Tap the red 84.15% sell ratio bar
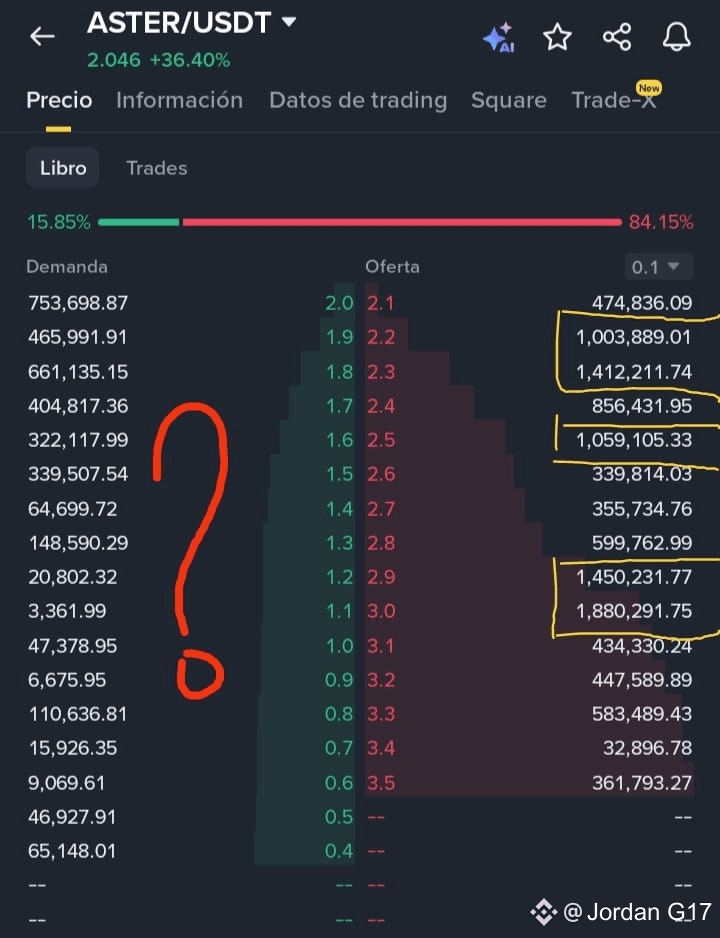This screenshot has height=938, width=720. coord(402,223)
